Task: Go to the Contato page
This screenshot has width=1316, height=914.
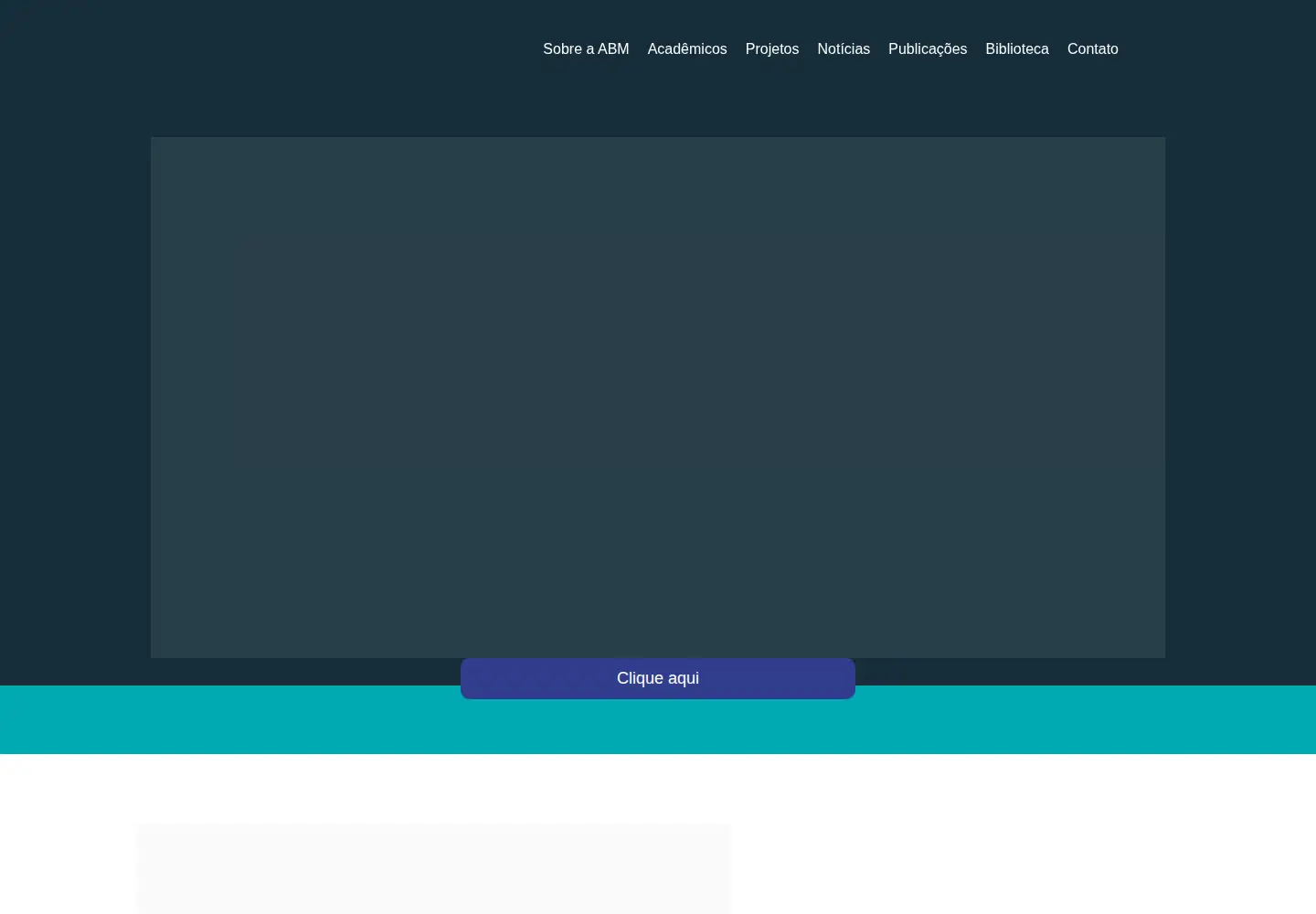Action: tap(1093, 49)
